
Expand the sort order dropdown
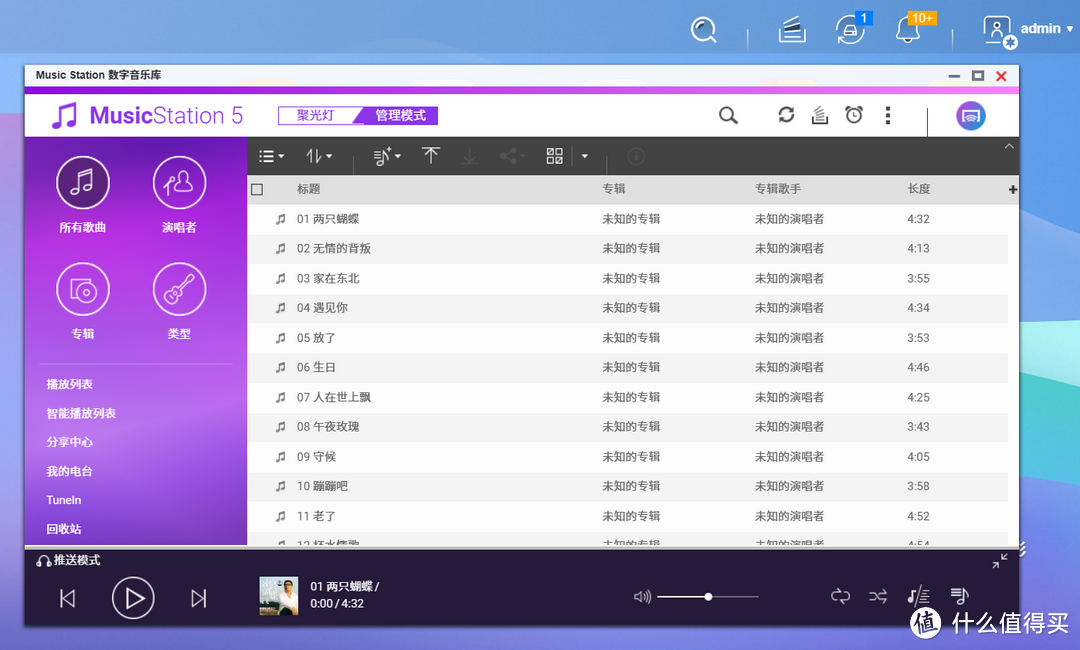[318, 156]
